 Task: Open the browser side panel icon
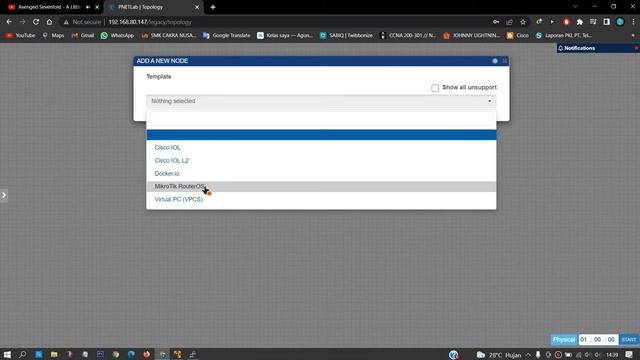(607, 22)
